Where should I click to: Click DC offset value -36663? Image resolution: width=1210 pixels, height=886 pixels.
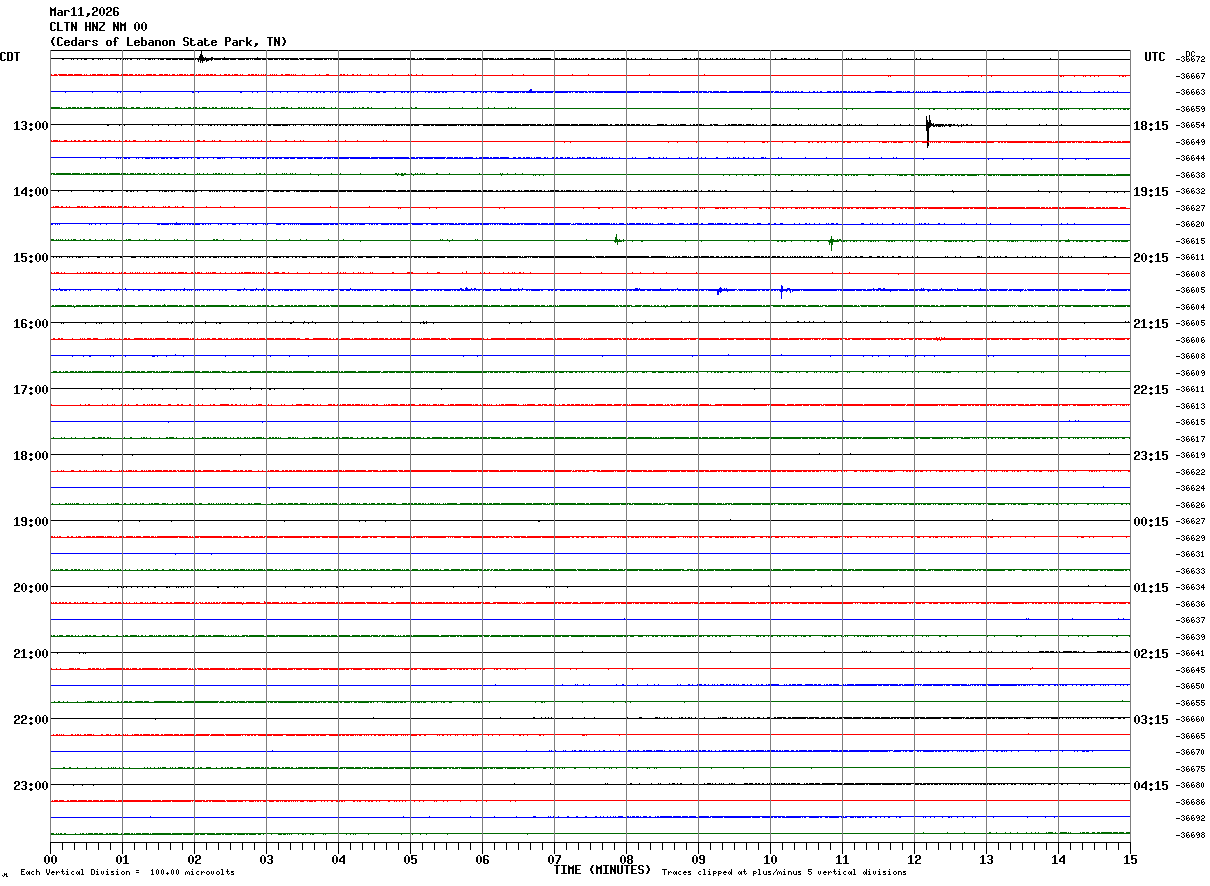click(1191, 92)
